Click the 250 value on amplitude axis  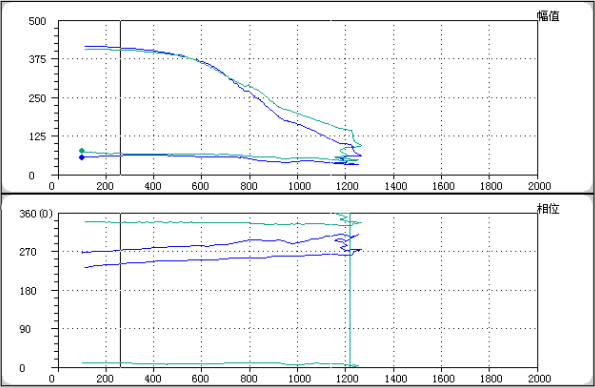(x=37, y=98)
